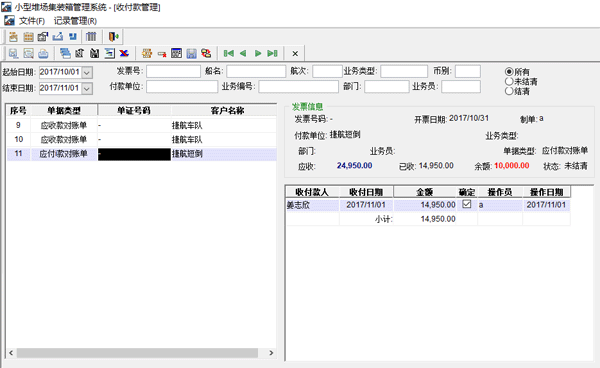Click the insert row icon
Screen dimensions: 600x368
coord(147,54)
